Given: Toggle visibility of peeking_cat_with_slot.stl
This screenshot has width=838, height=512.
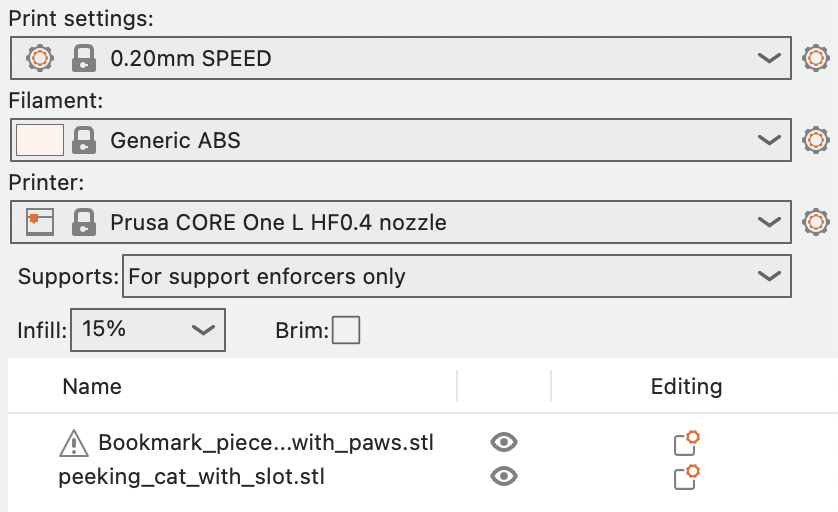Looking at the screenshot, I should 504,477.
